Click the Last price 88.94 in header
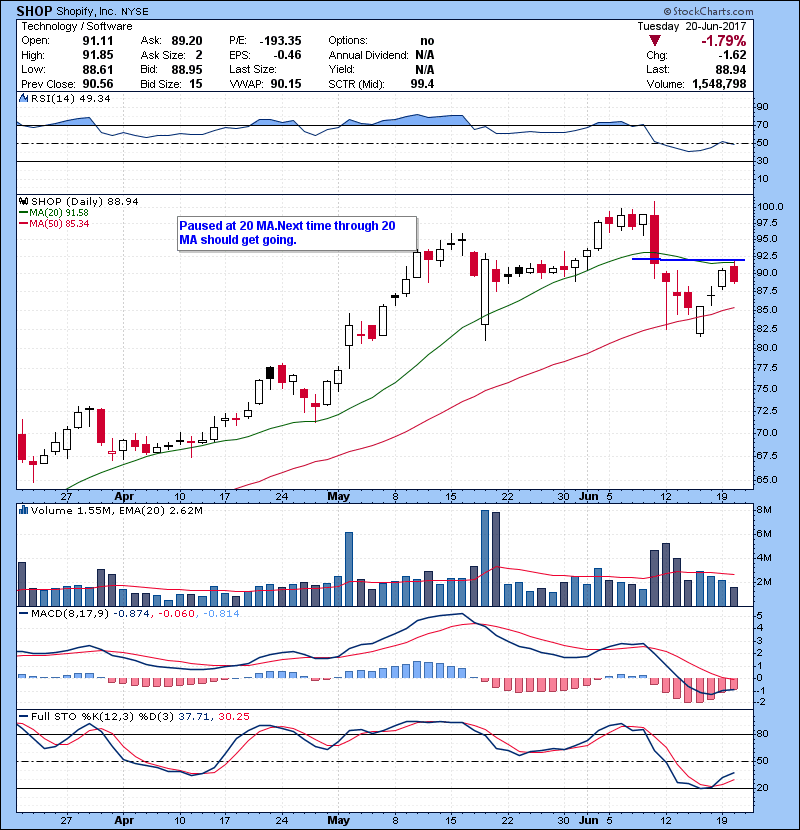This screenshot has width=800, height=830. tap(731, 69)
